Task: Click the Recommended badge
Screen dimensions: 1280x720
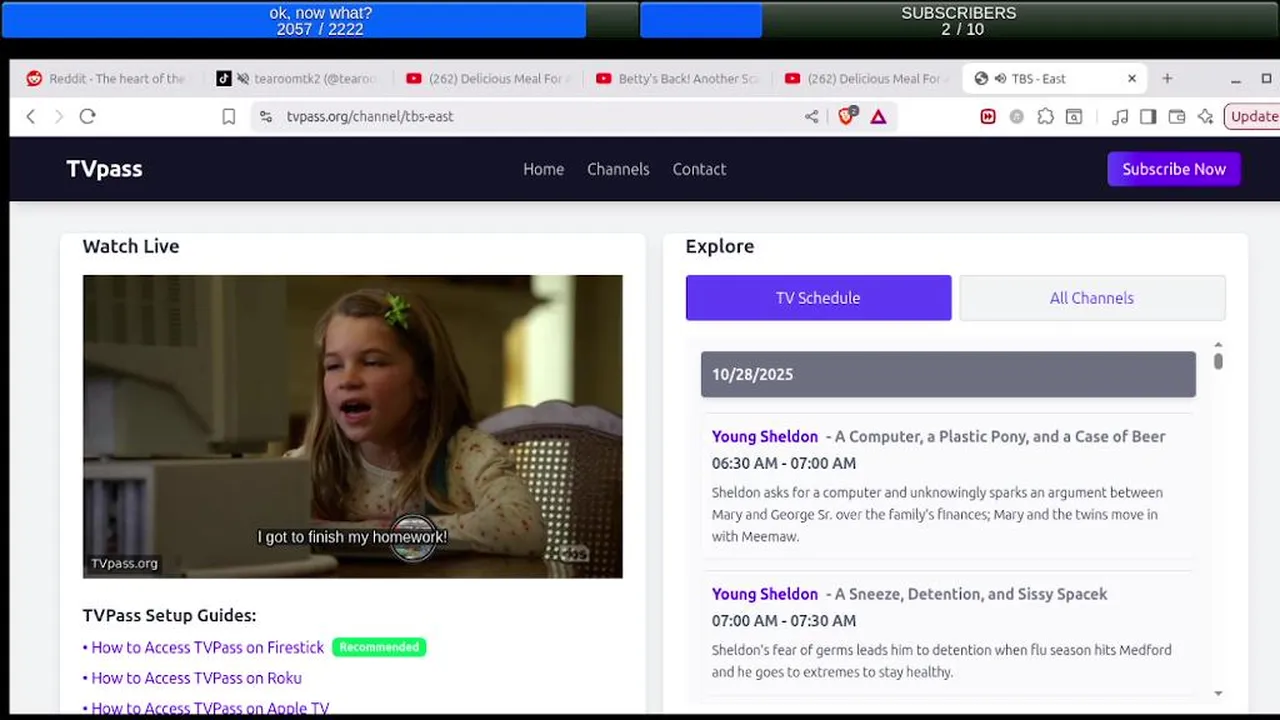Action: coord(379,647)
